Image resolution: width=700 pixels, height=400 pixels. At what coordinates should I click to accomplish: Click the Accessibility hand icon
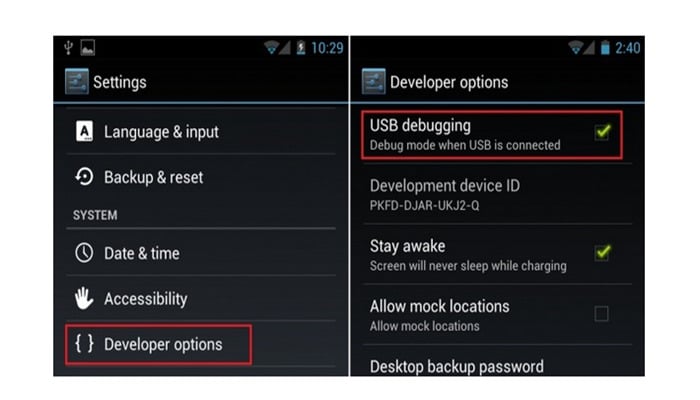[84, 298]
